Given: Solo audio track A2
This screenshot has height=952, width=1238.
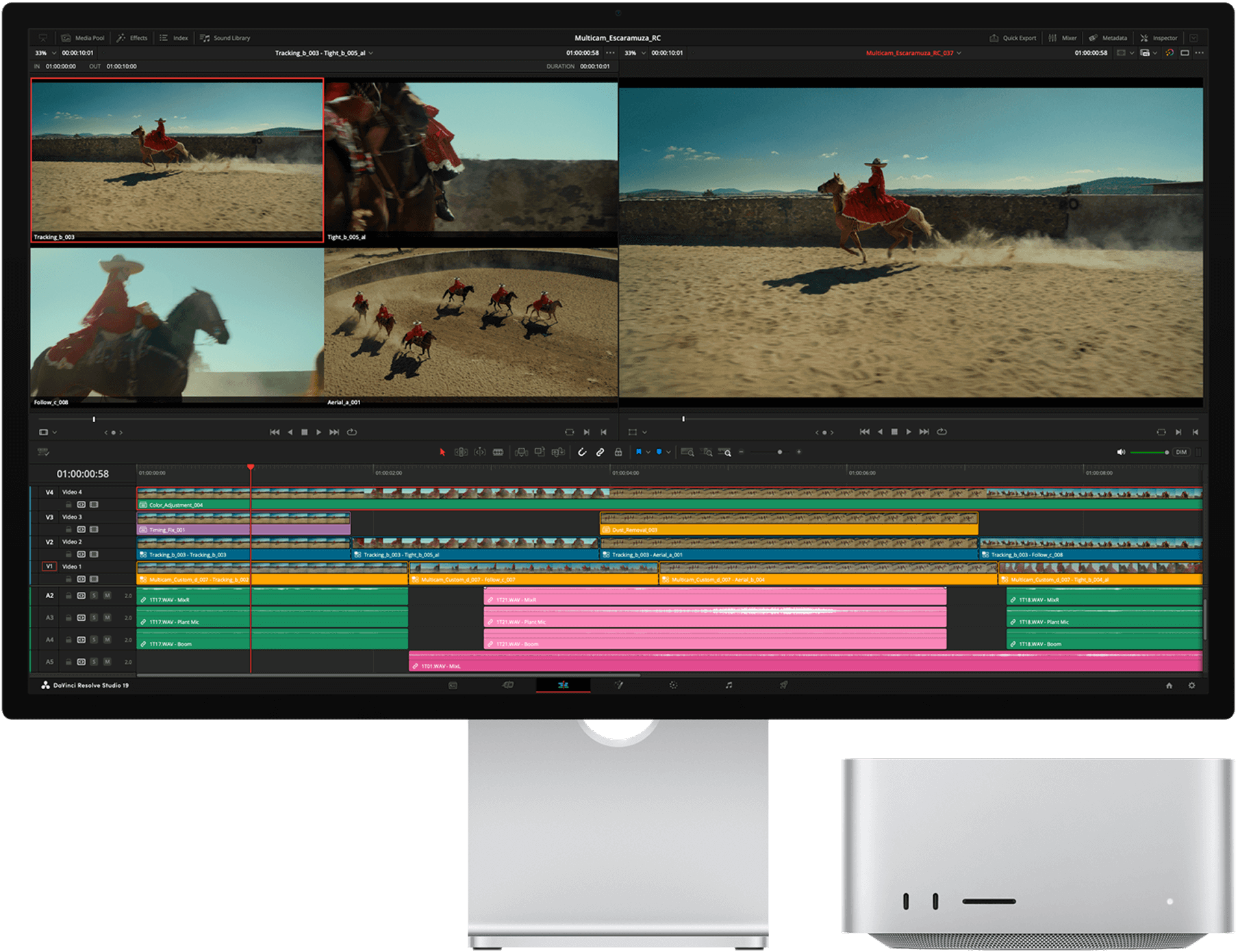Looking at the screenshot, I should pyautogui.click(x=94, y=596).
